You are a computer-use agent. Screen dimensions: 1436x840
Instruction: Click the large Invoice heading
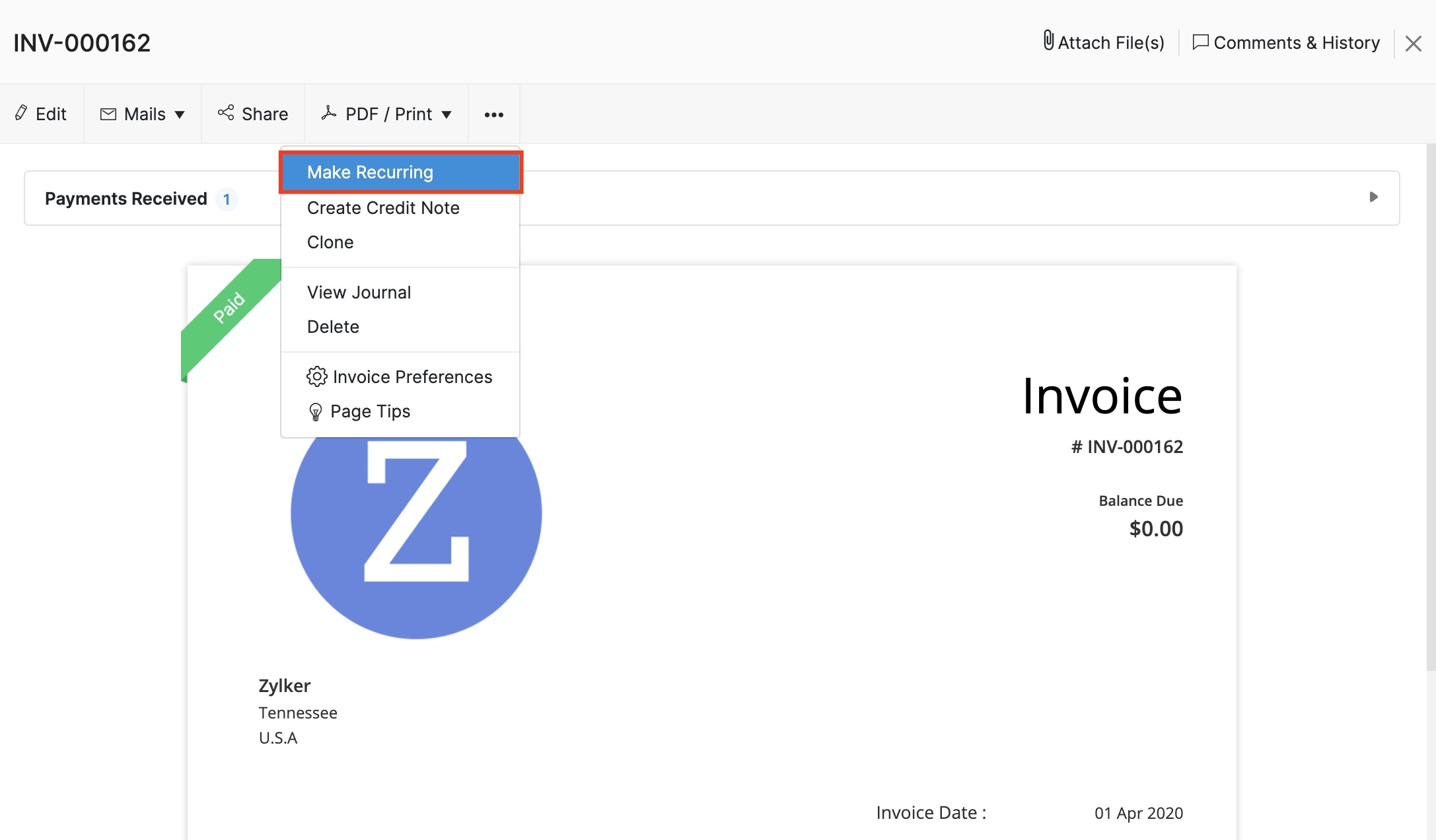pos(1102,396)
